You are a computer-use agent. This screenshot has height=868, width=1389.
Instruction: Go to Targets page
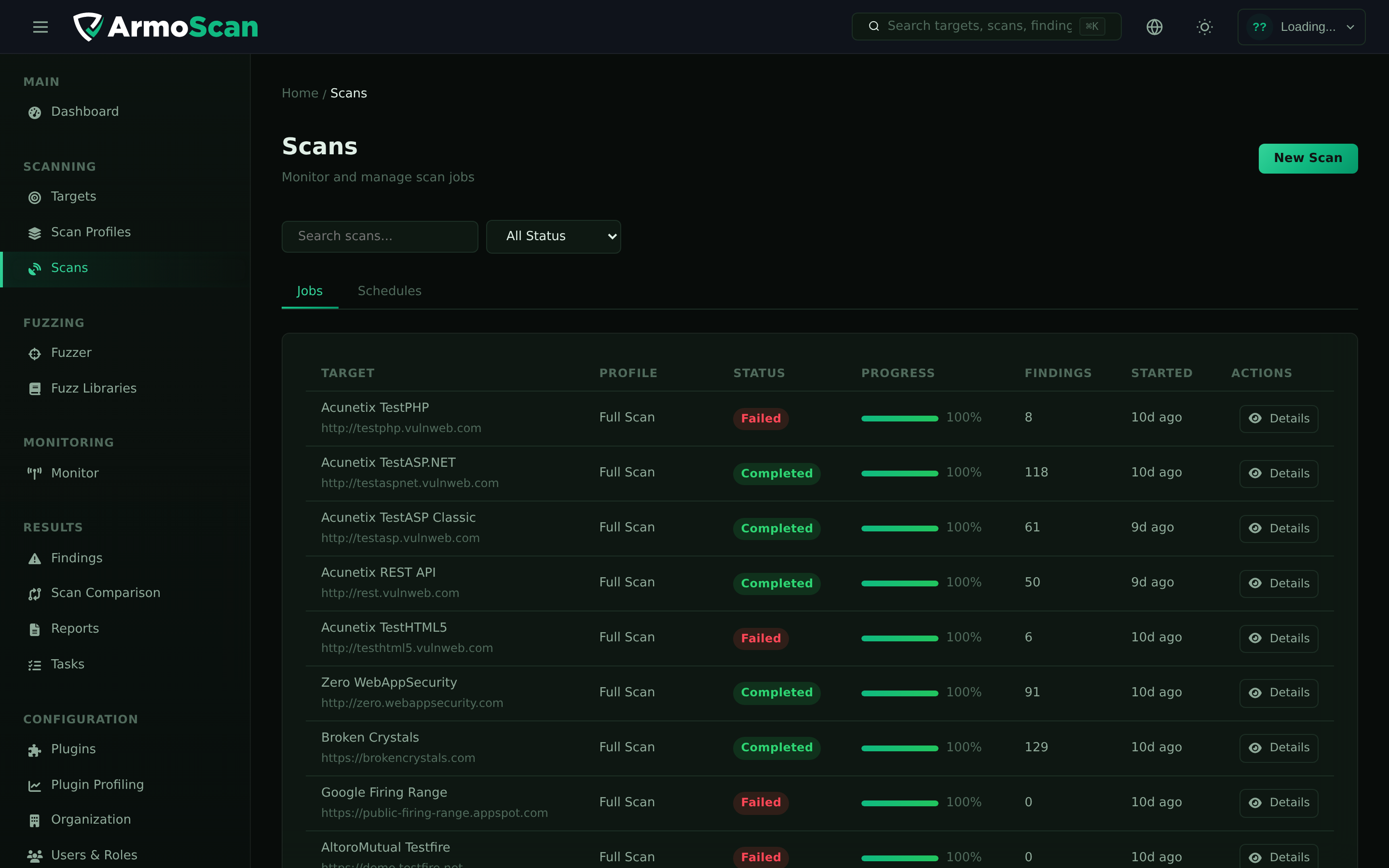click(x=125, y=197)
